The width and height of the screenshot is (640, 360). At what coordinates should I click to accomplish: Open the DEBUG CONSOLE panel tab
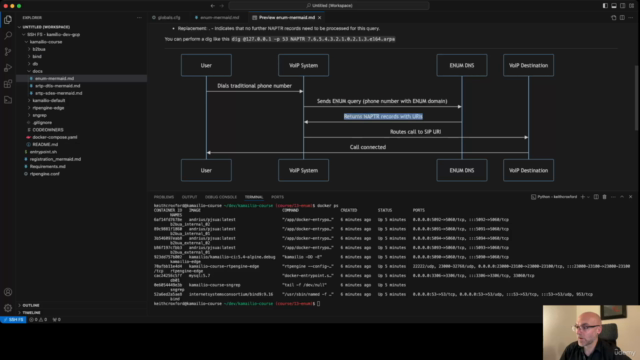coord(221,197)
